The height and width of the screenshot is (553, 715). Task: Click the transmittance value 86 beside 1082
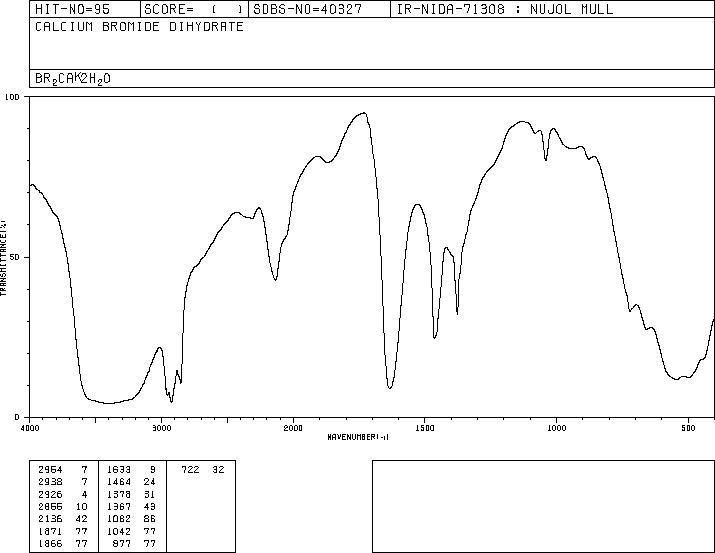click(150, 519)
